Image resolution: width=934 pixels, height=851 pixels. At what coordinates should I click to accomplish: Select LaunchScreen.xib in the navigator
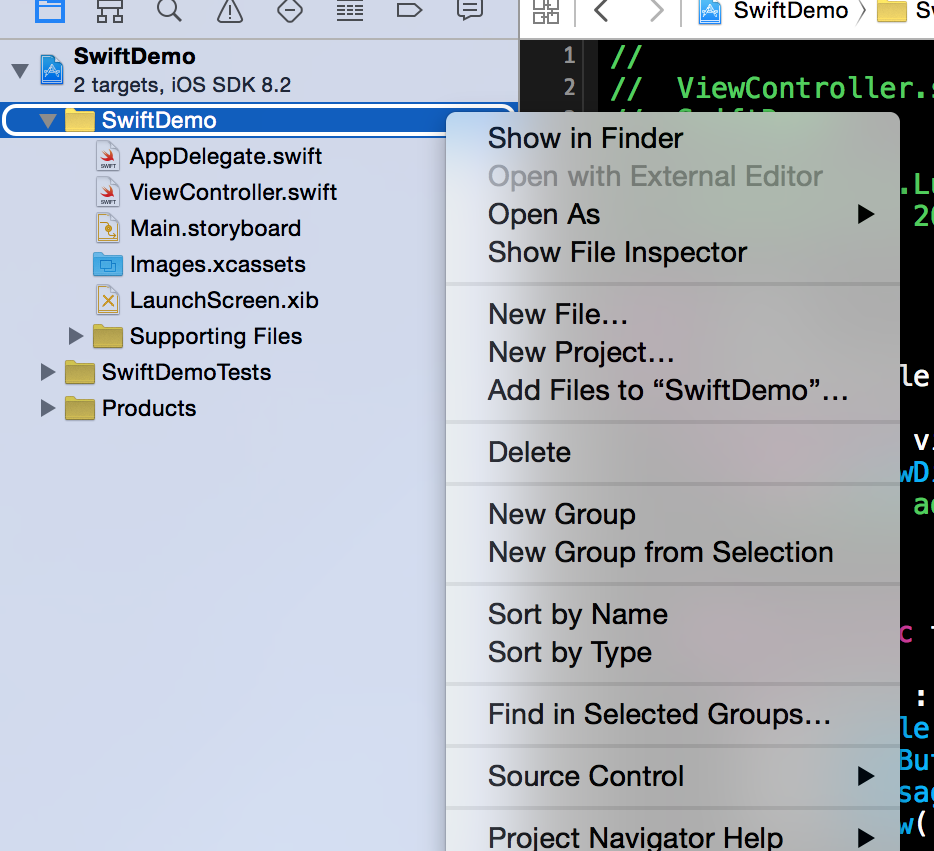[225, 300]
